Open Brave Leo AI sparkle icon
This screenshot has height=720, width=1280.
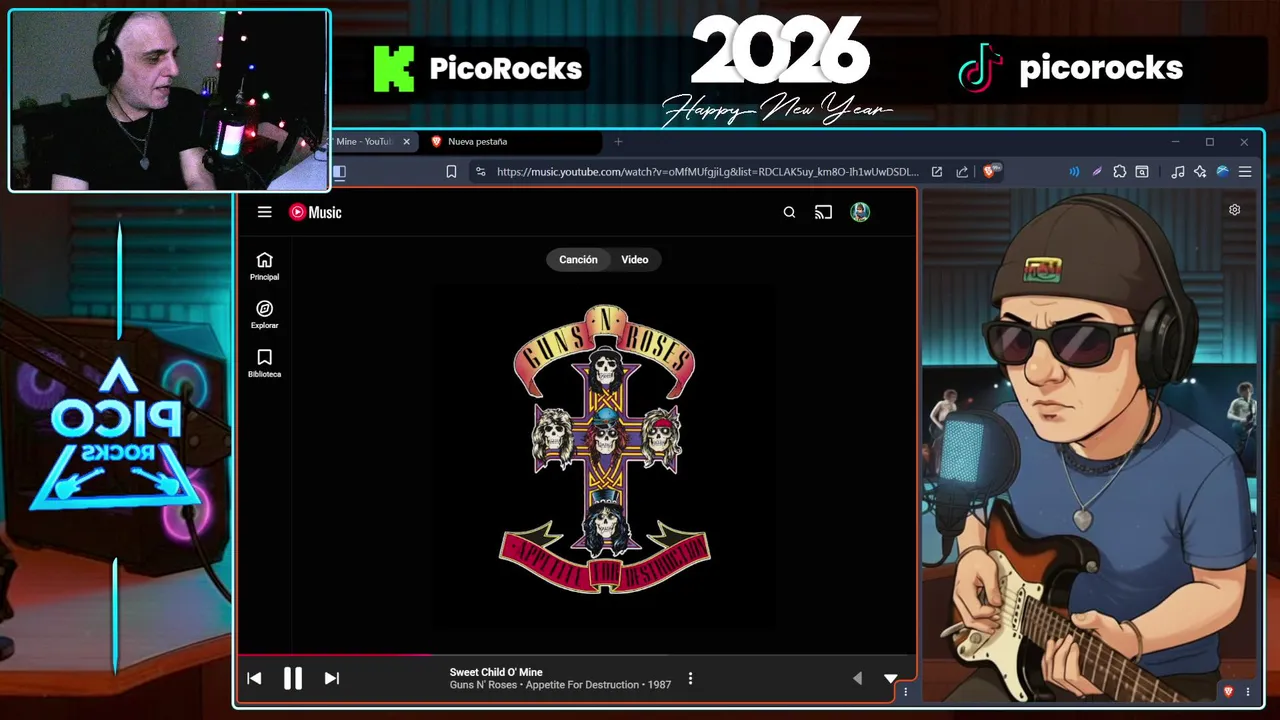point(1200,172)
